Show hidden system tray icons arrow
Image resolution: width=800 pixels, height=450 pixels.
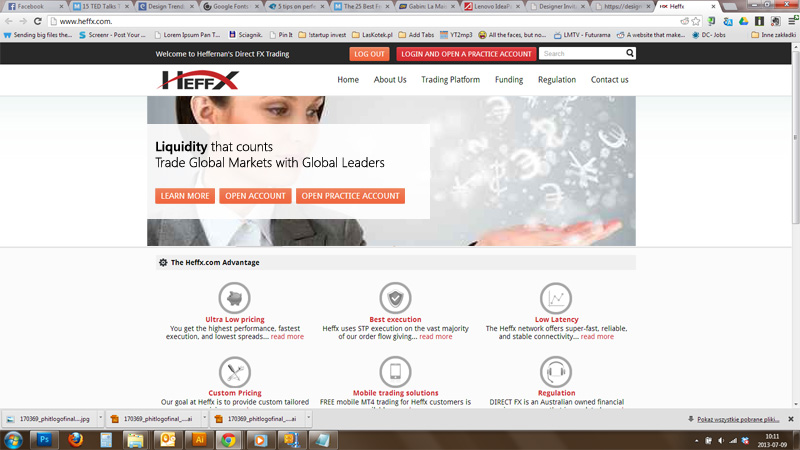[x=696, y=440]
